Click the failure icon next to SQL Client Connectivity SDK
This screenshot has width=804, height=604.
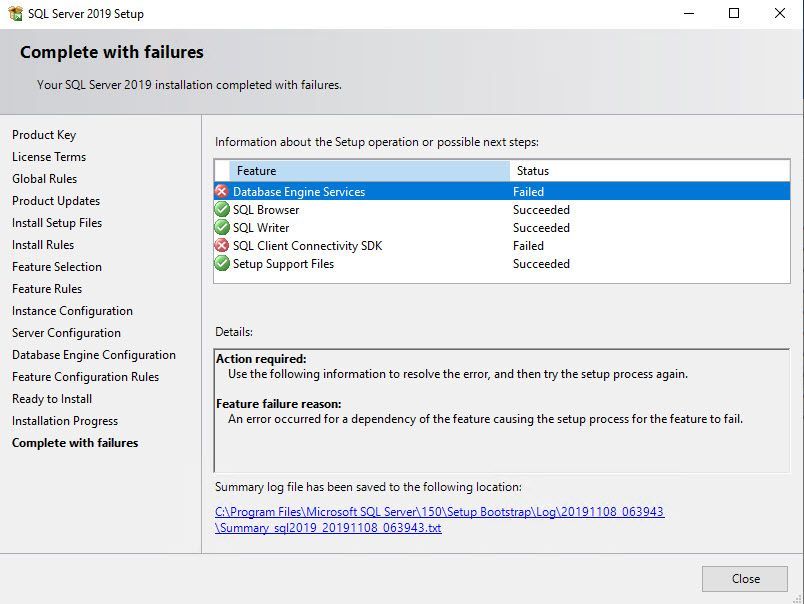pyautogui.click(x=222, y=246)
